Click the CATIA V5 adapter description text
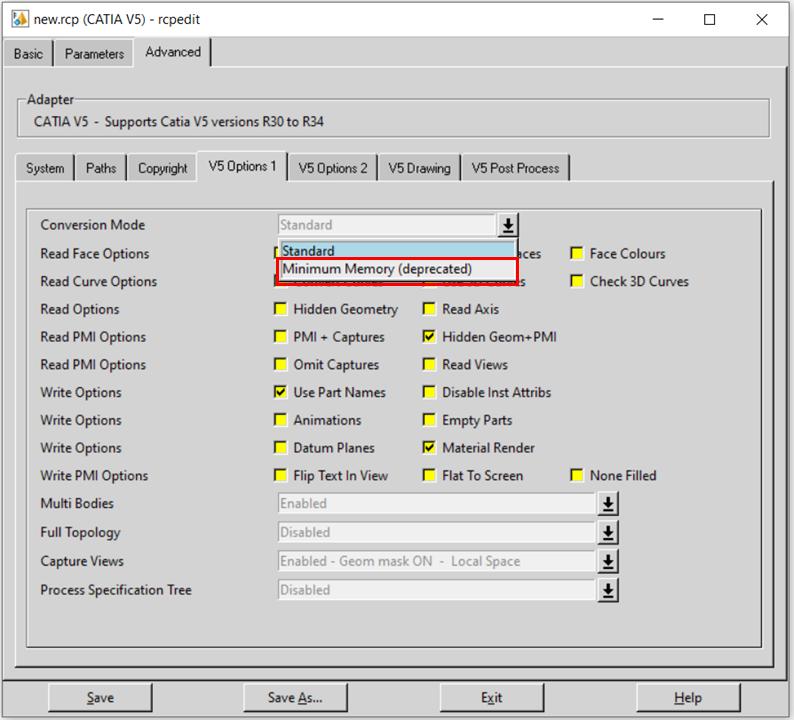The height and width of the screenshot is (720, 794). [179, 122]
